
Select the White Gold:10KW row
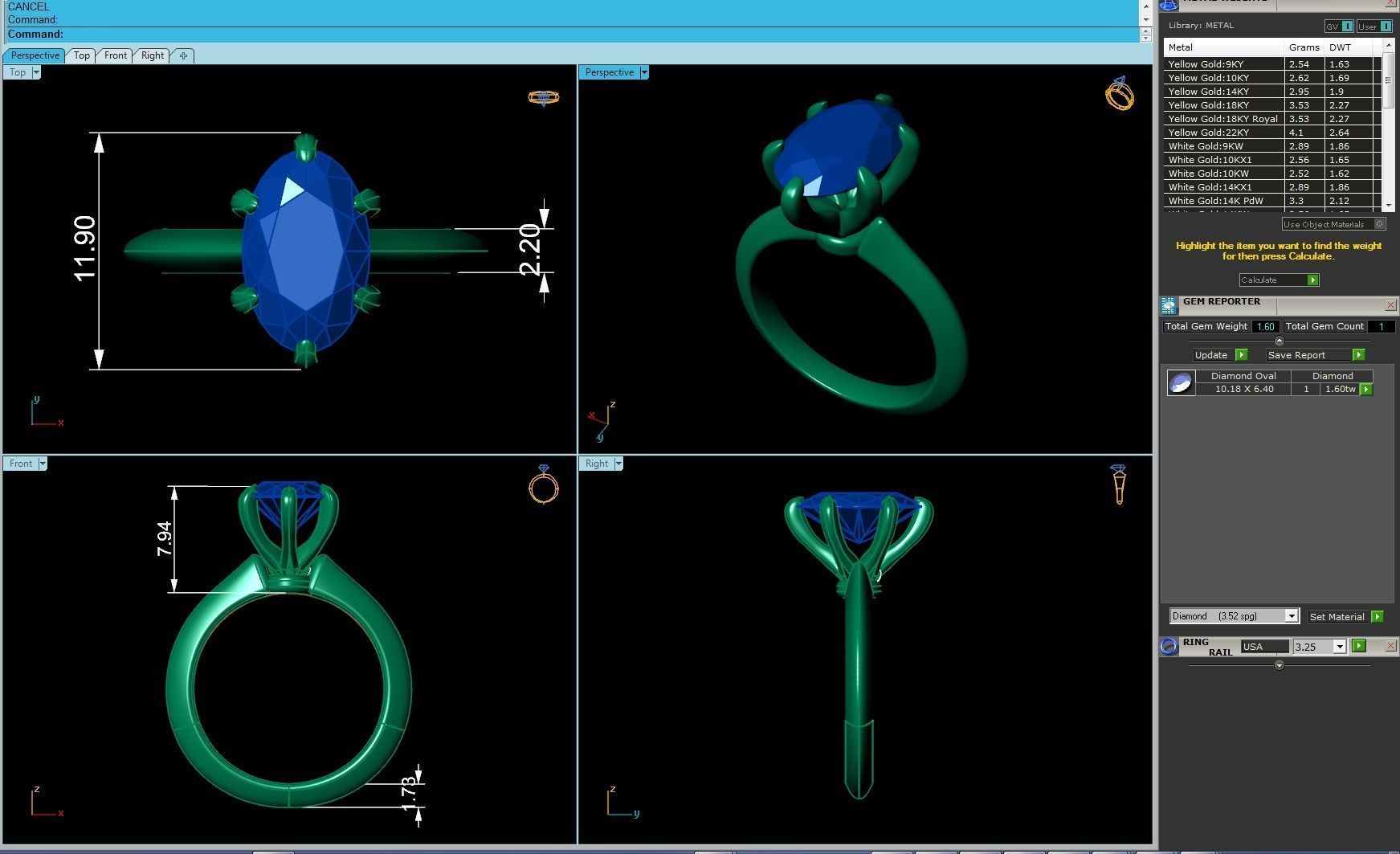pos(1273,174)
